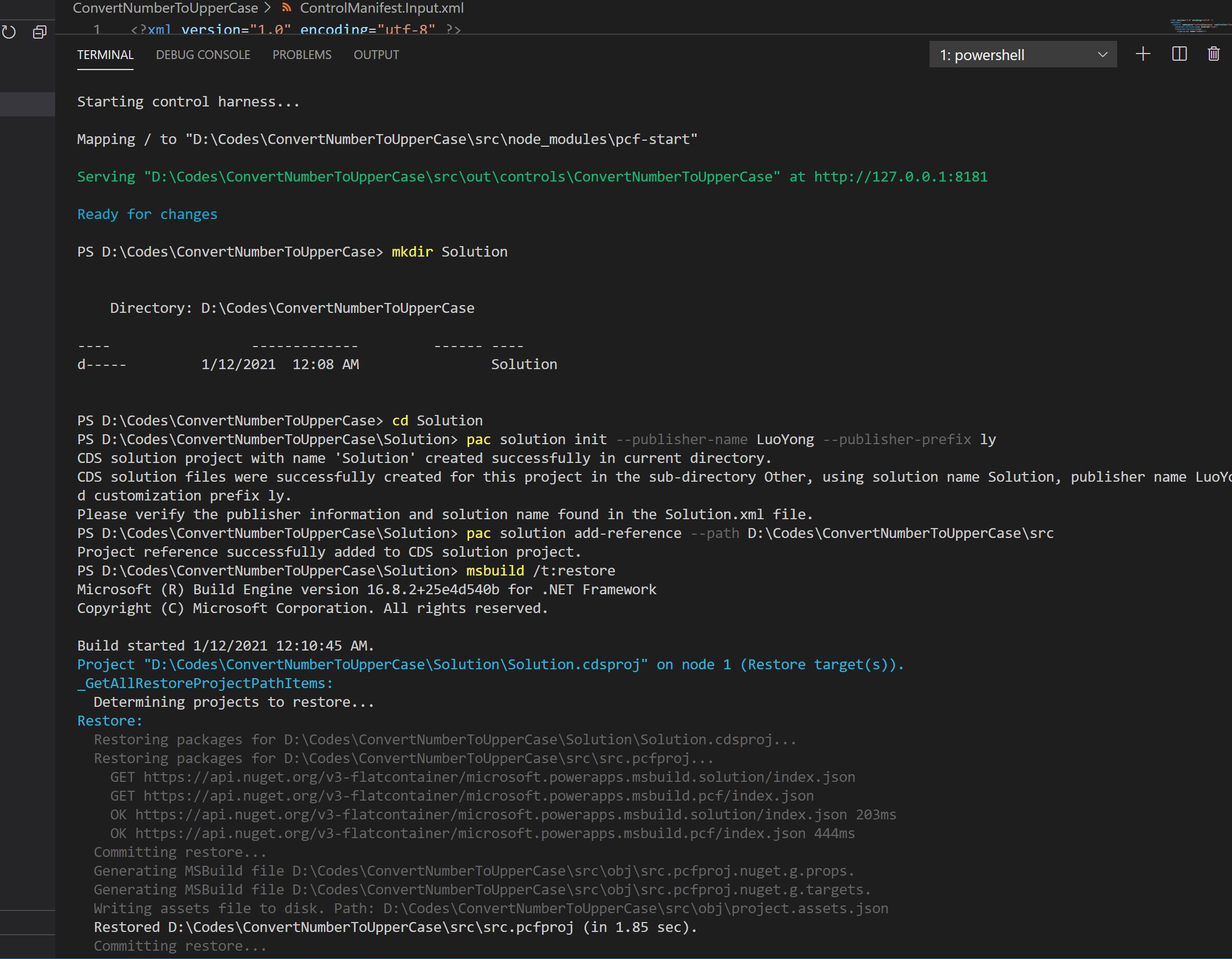
Task: Click 'Mapping / to' pcf-start path line
Action: [387, 139]
